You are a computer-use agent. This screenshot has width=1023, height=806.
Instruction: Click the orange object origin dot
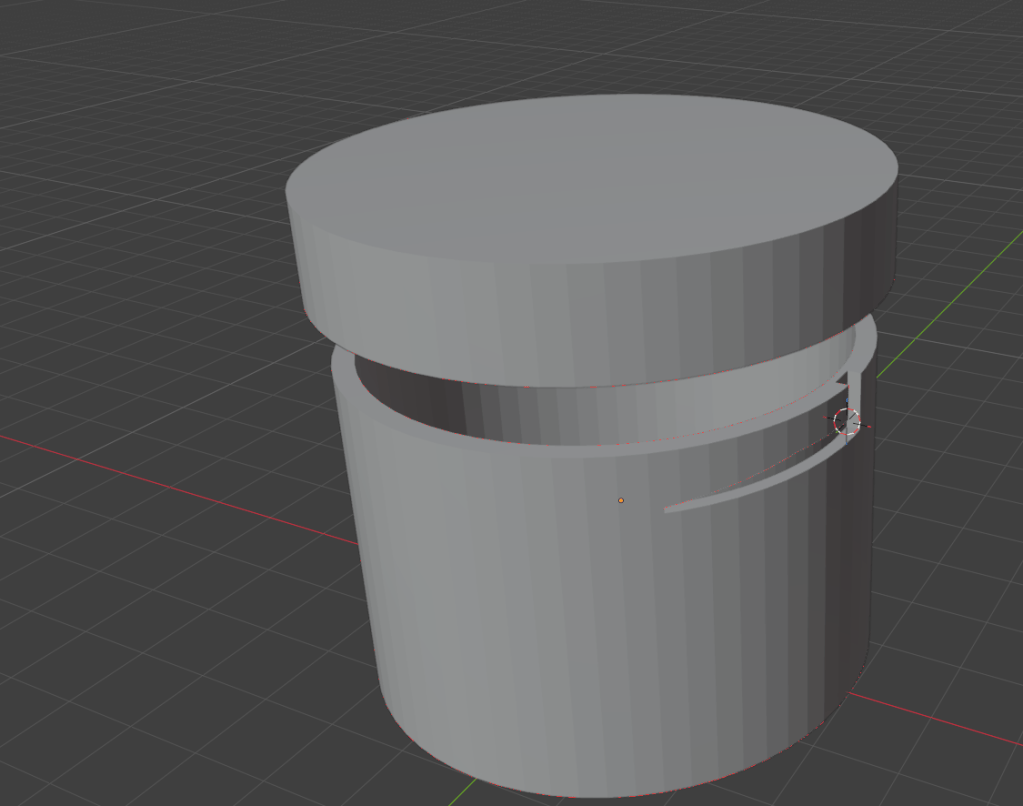pyautogui.click(x=620, y=501)
